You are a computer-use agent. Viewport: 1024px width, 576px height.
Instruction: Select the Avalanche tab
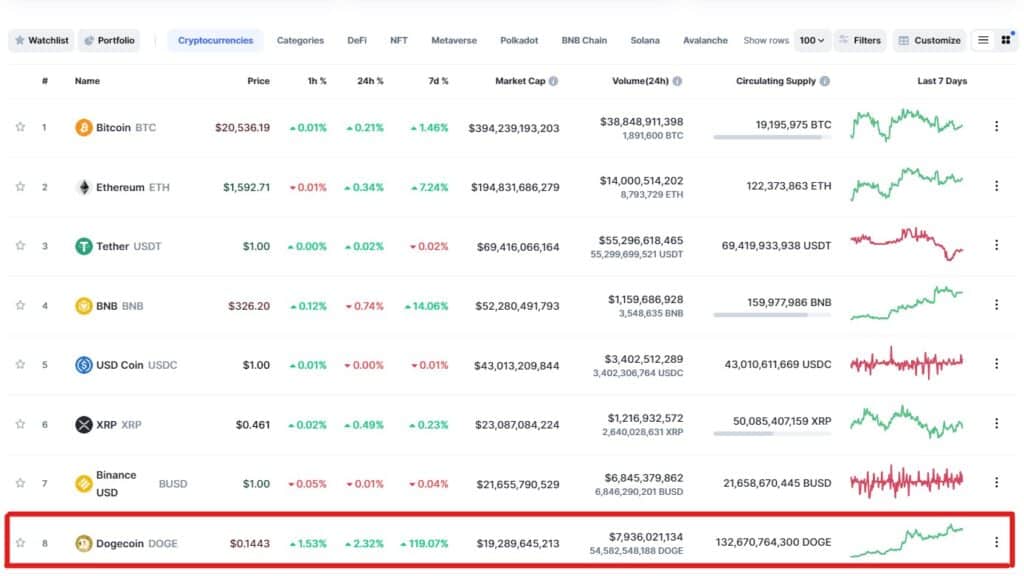[x=705, y=40]
